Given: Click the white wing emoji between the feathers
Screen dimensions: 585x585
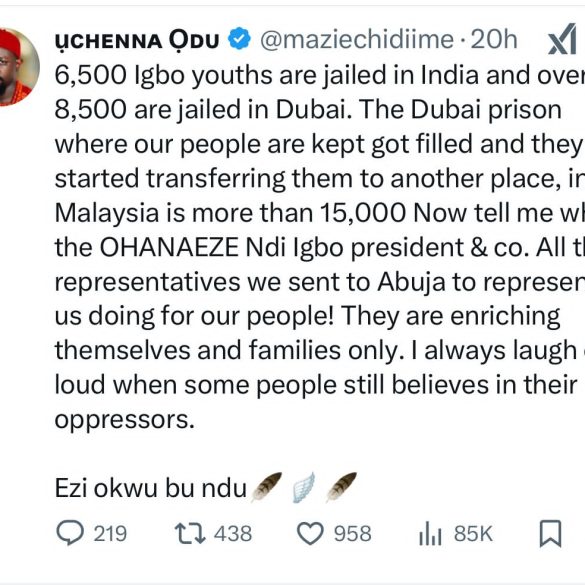Looking at the screenshot, I should pos(303,487).
